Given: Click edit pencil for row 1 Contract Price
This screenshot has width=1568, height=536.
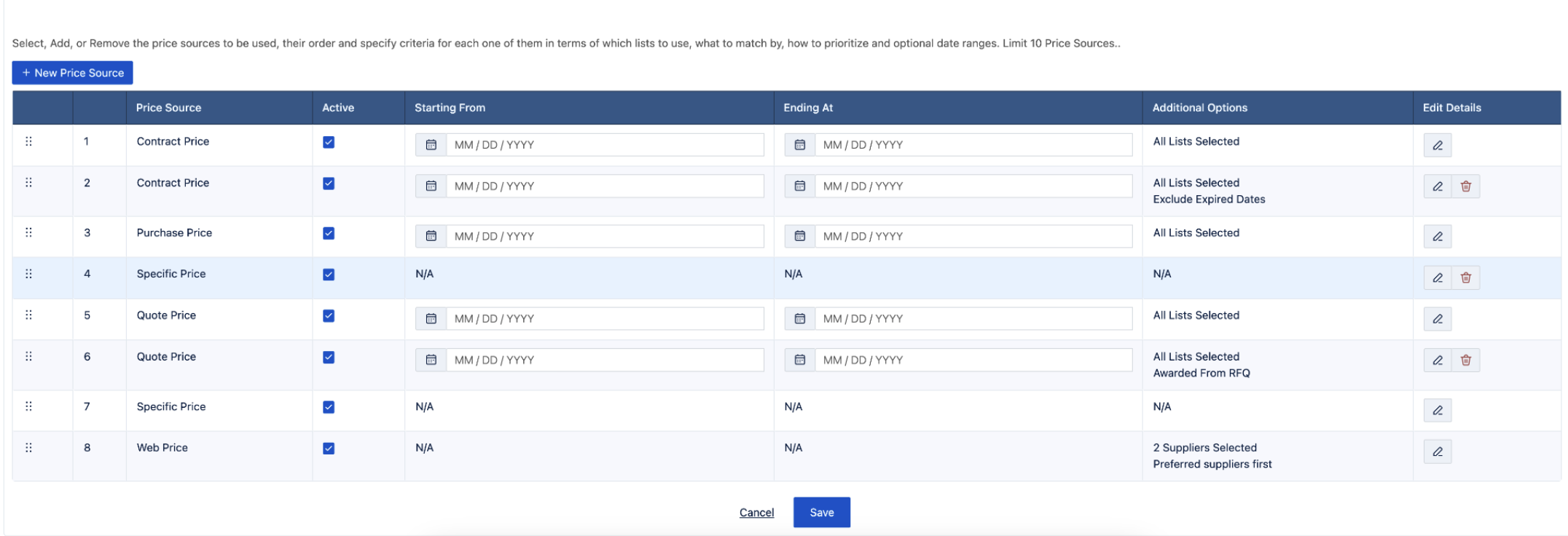Looking at the screenshot, I should click(1437, 145).
